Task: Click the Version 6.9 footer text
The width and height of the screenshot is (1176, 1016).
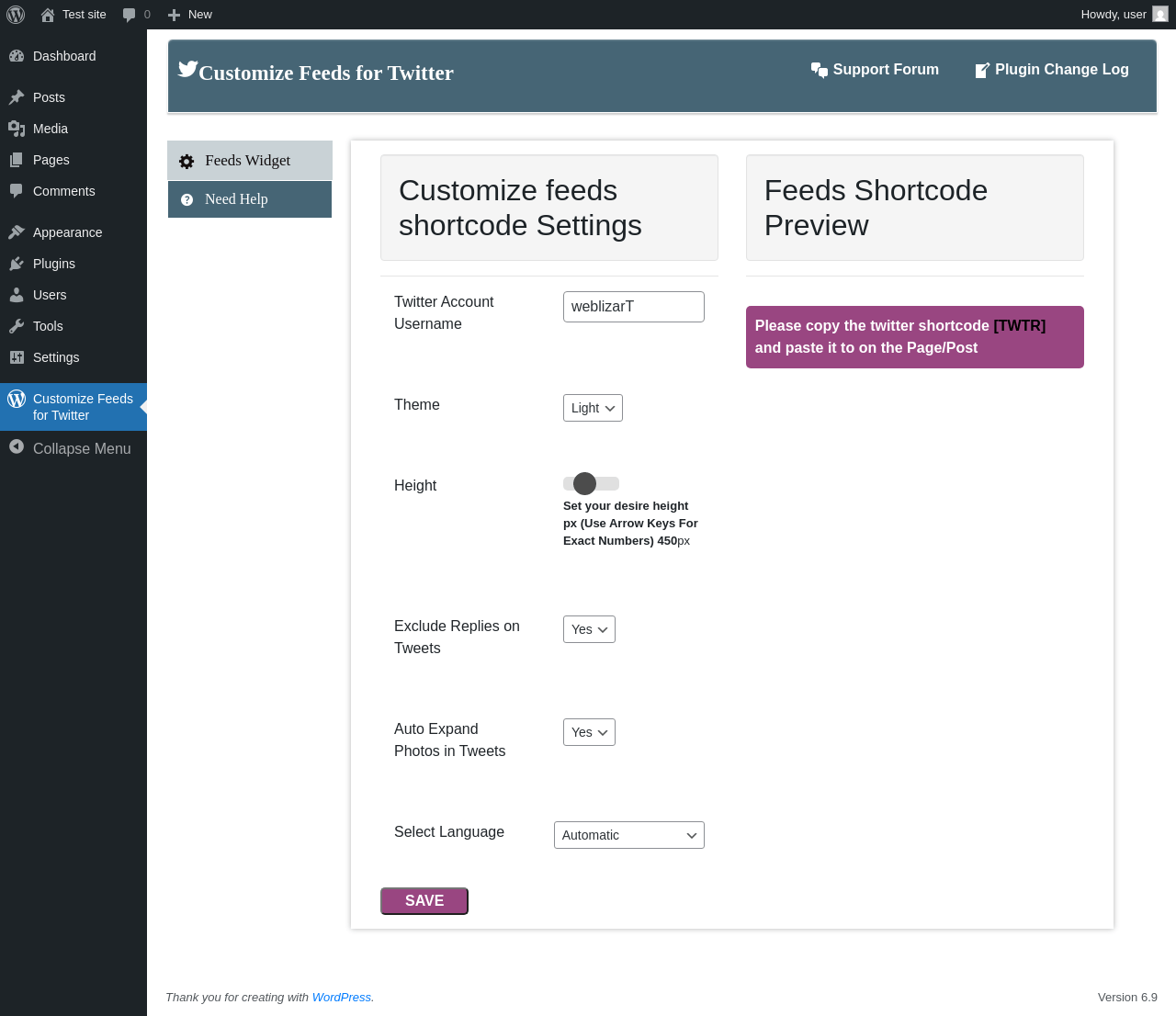Action: tap(1127, 998)
